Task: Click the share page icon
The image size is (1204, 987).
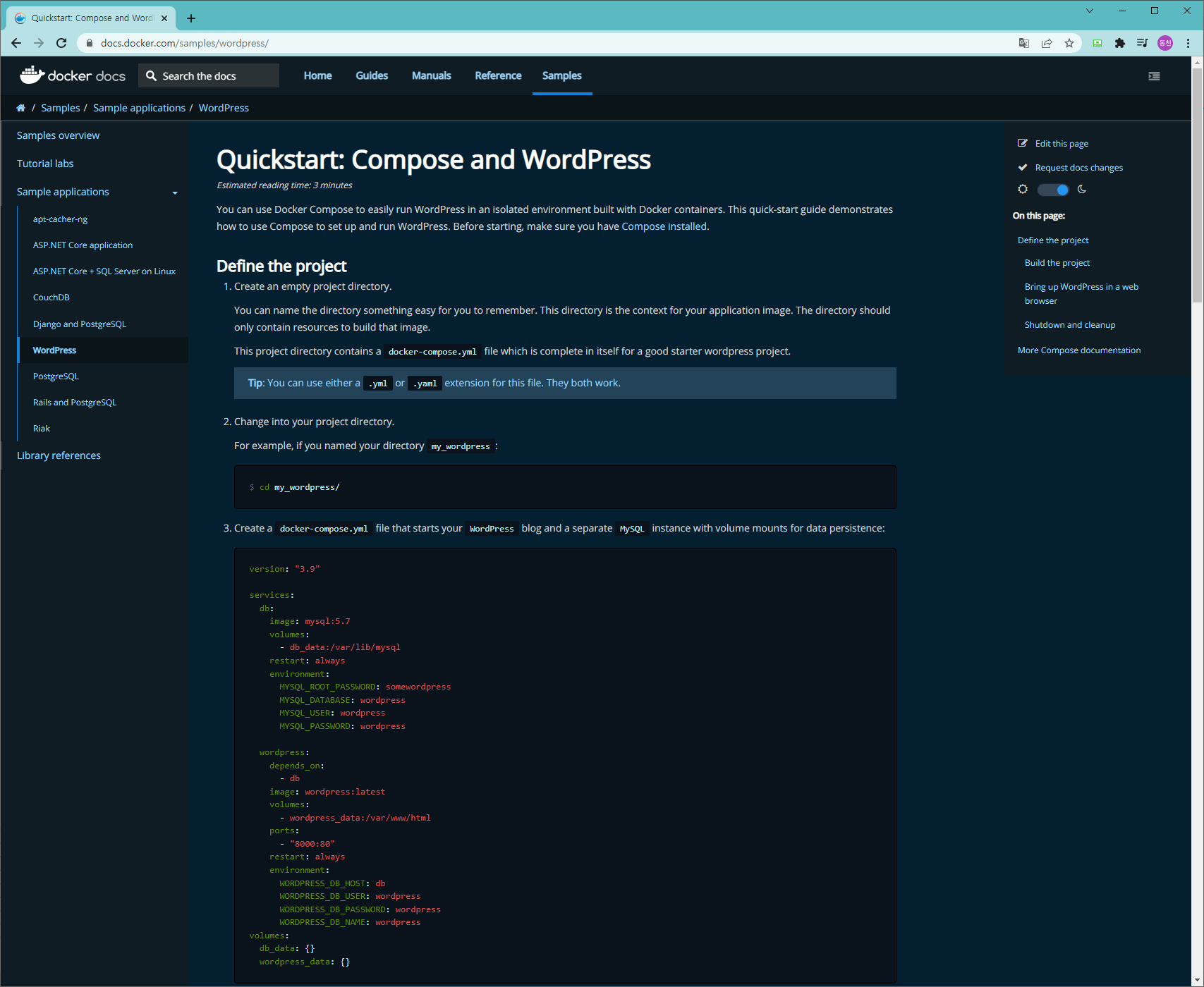Action: coord(1047,43)
